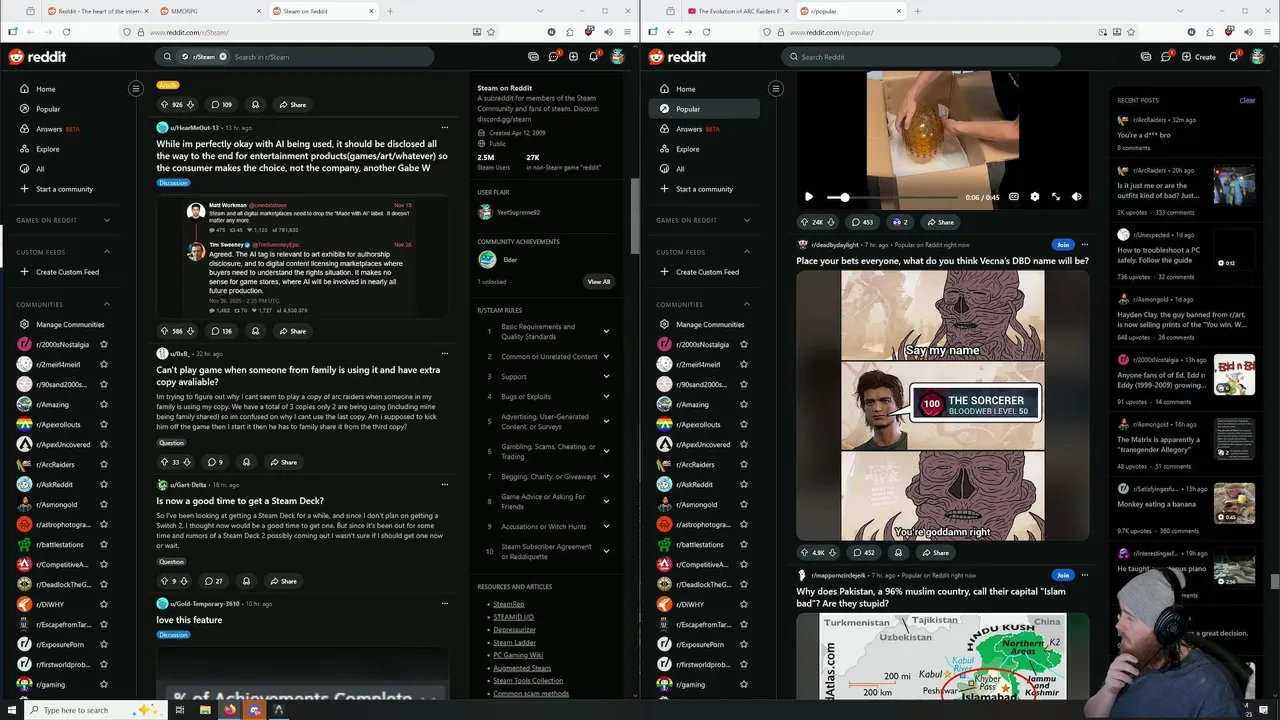Give award on AI disclosure post
Image resolution: width=1280 pixels, height=720 pixels.
[255, 331]
